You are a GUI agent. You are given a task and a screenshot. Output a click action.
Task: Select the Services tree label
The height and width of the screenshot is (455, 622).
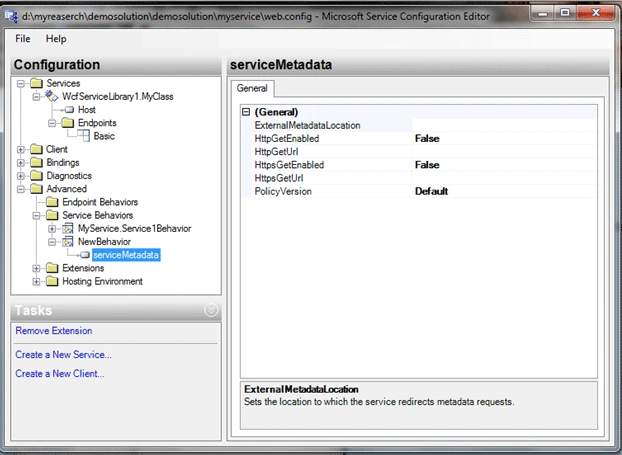(63, 83)
